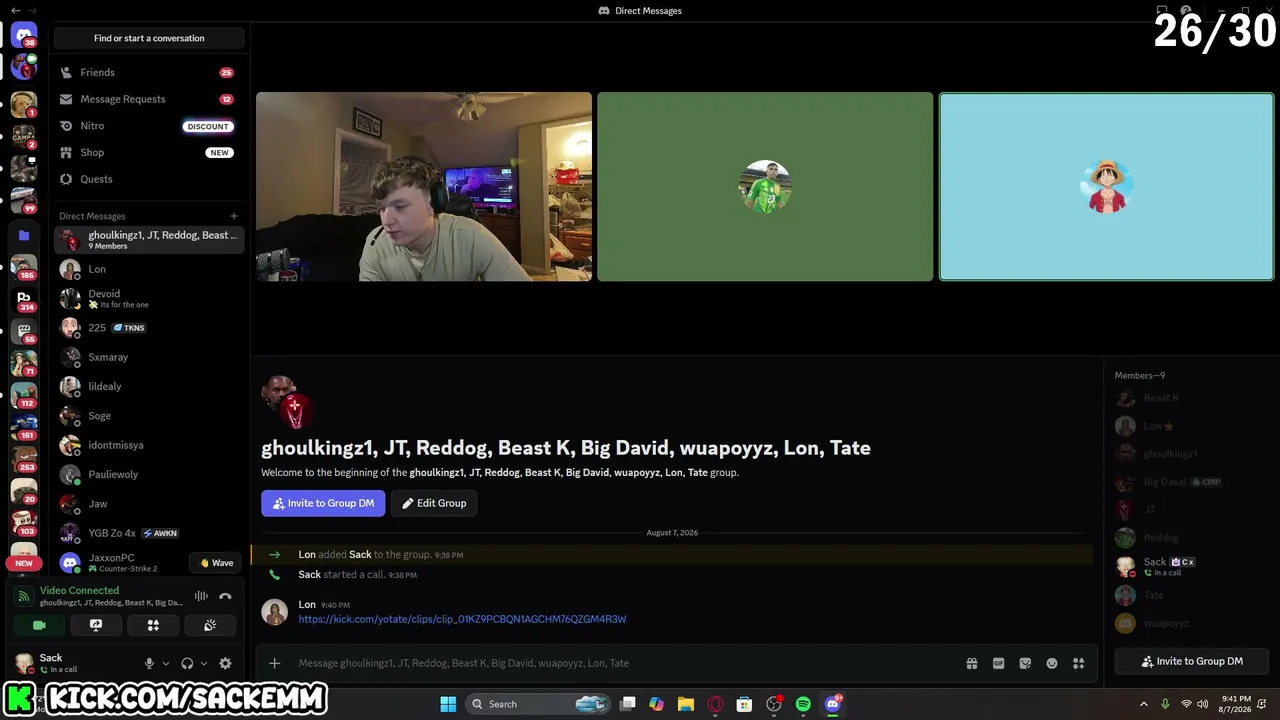Open User Settings gear
This screenshot has height=720, width=1280.
(x=225, y=663)
